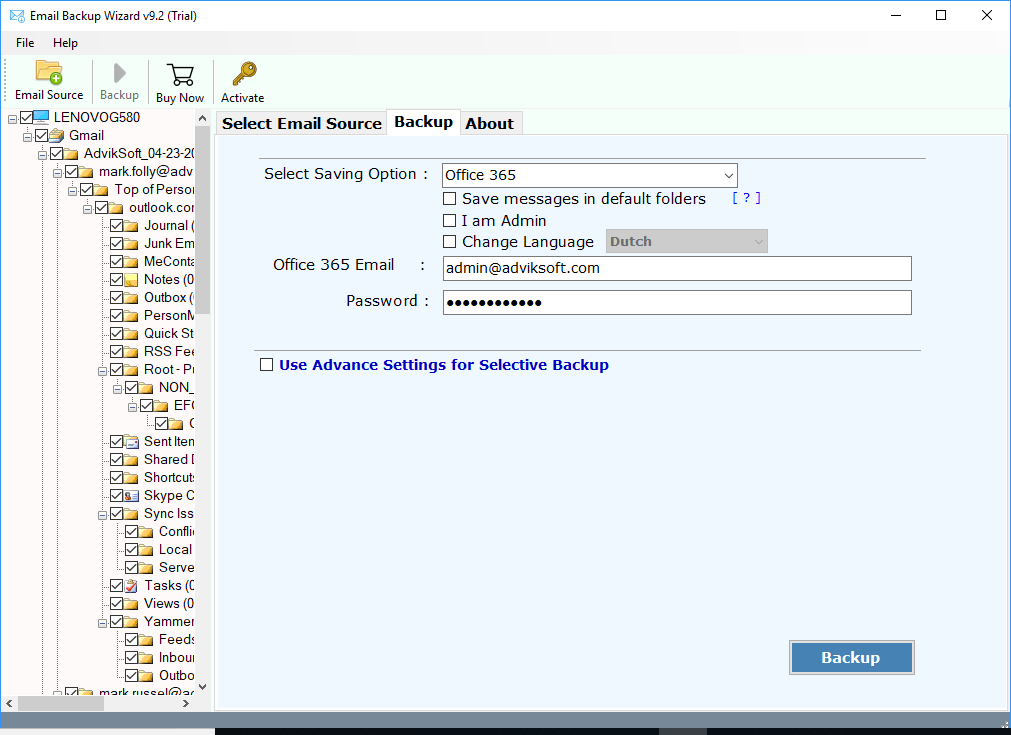Click the AdvikSoft_04-23 folder icon
Screen dimensions: 1011x735
click(x=71, y=153)
